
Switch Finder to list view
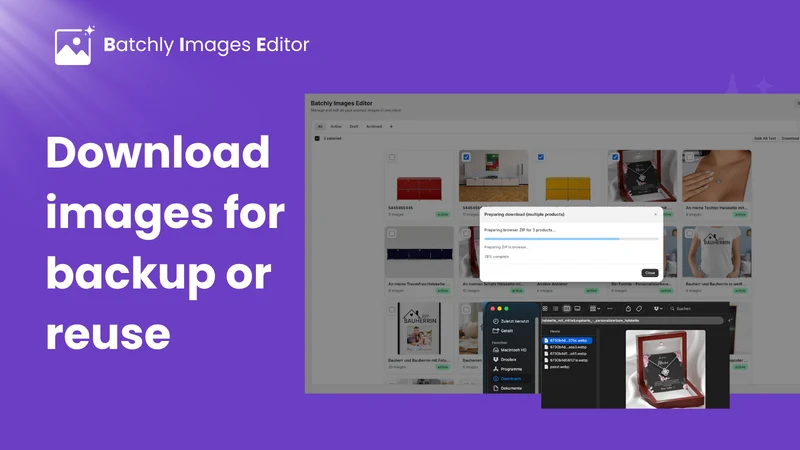coord(556,309)
